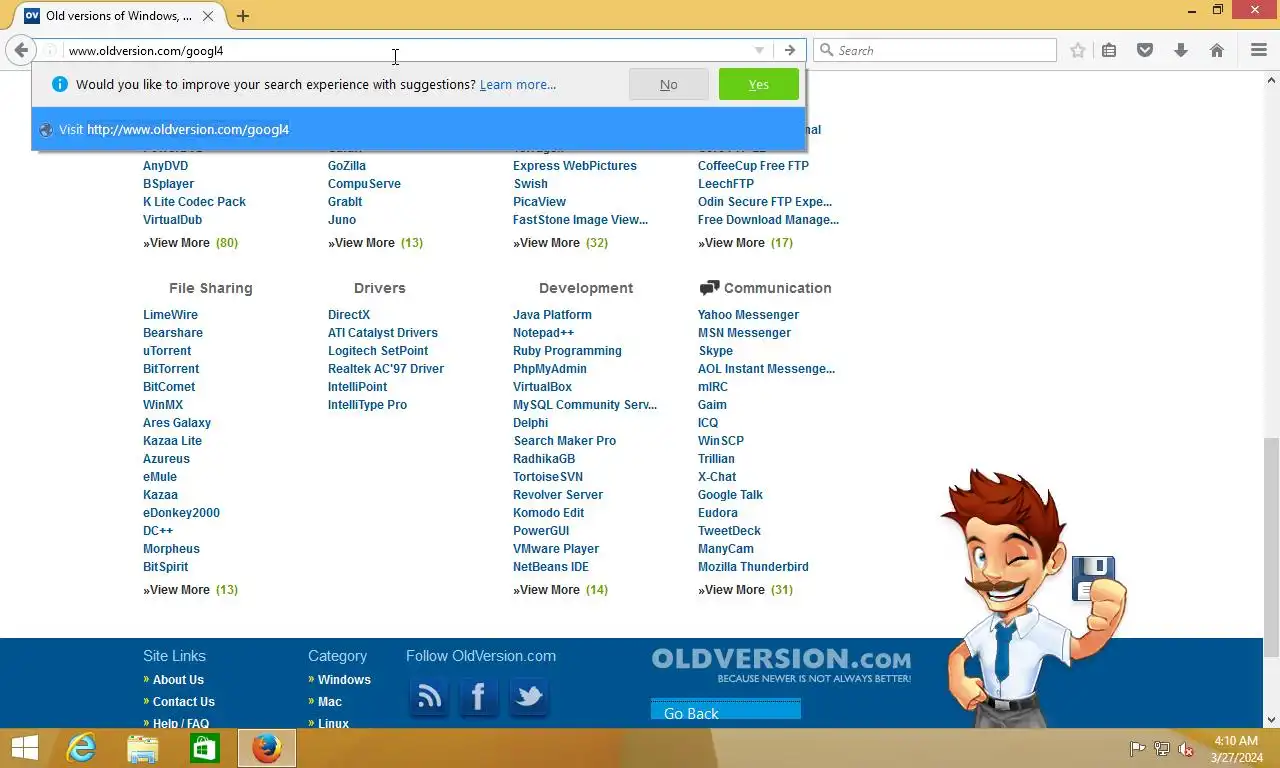This screenshot has height=768, width=1280.
Task: Open the DirectX drivers link
Action: 349,315
